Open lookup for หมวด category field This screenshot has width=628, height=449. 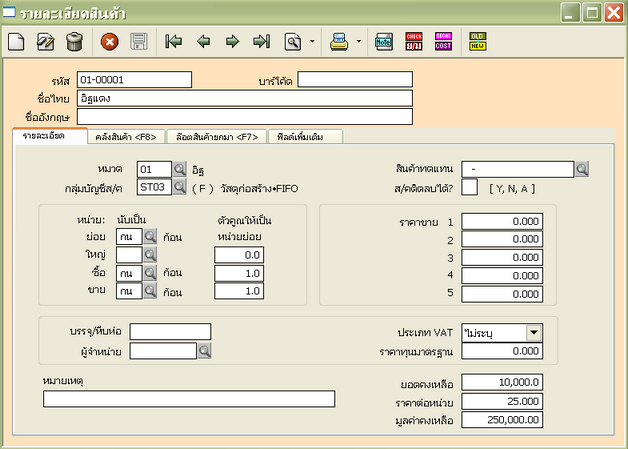click(180, 169)
